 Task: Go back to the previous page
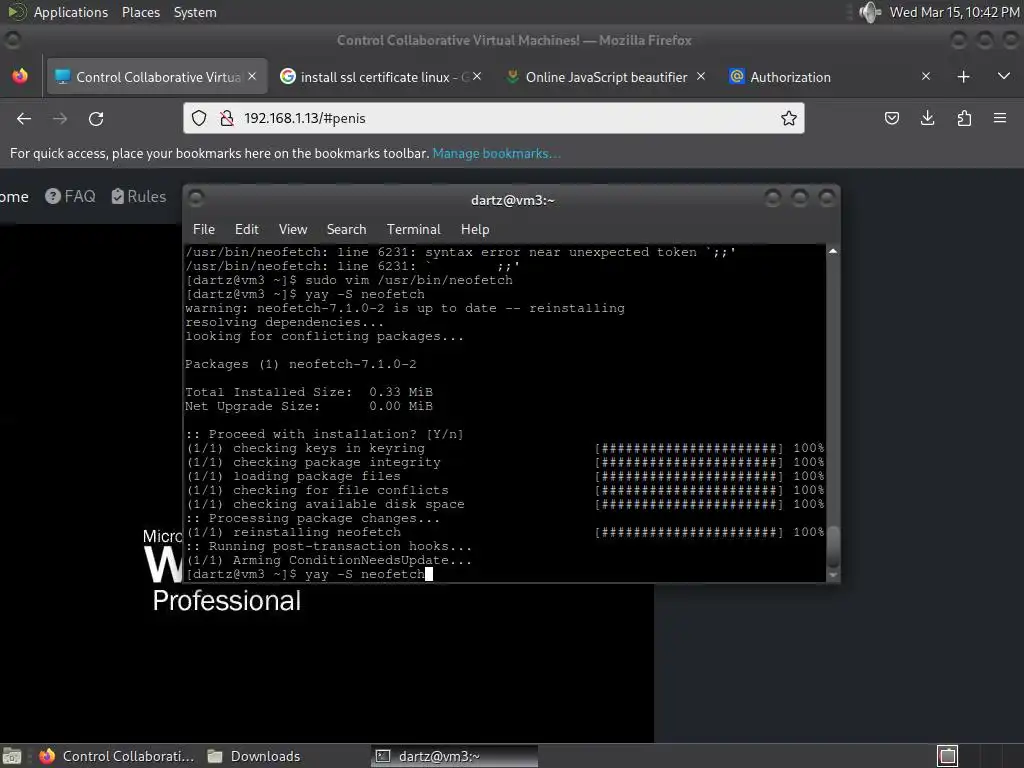pos(24,118)
